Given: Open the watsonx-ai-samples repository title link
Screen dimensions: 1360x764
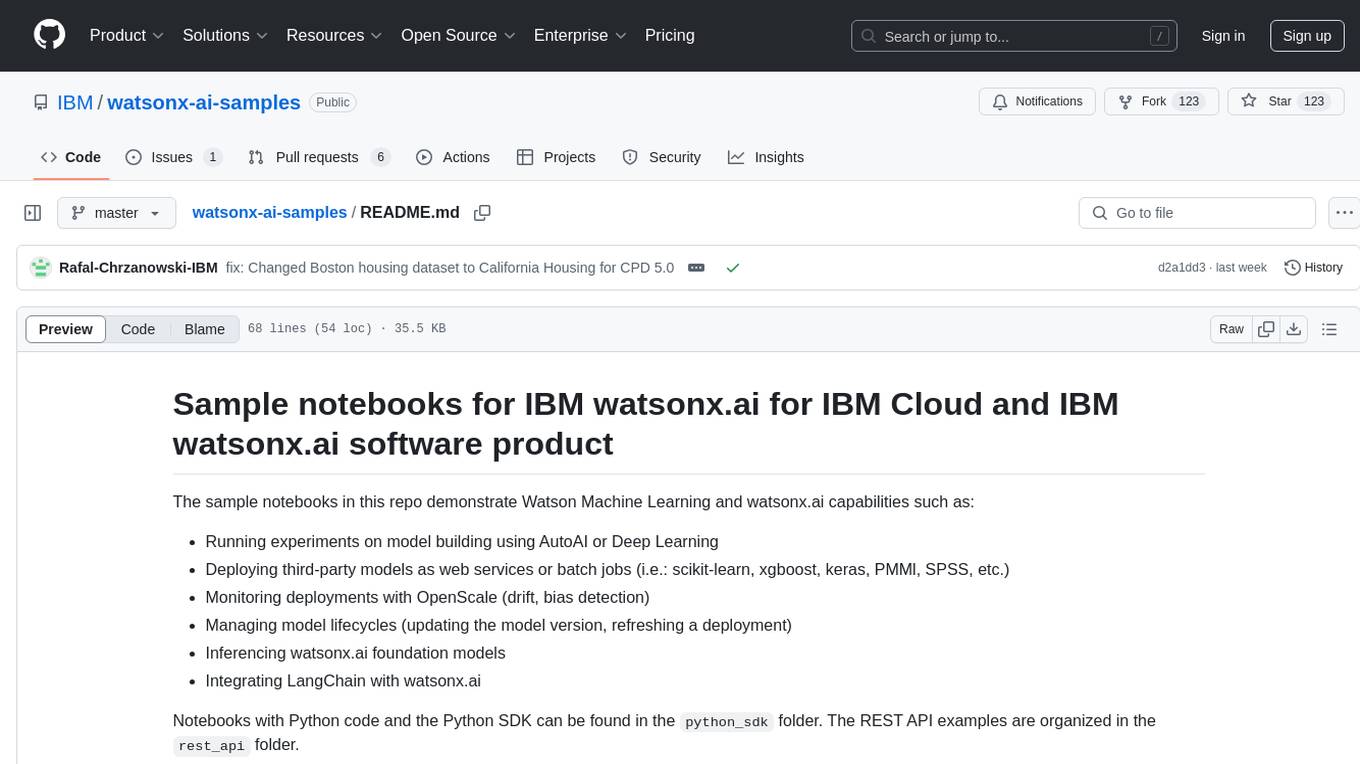Looking at the screenshot, I should tap(204, 102).
